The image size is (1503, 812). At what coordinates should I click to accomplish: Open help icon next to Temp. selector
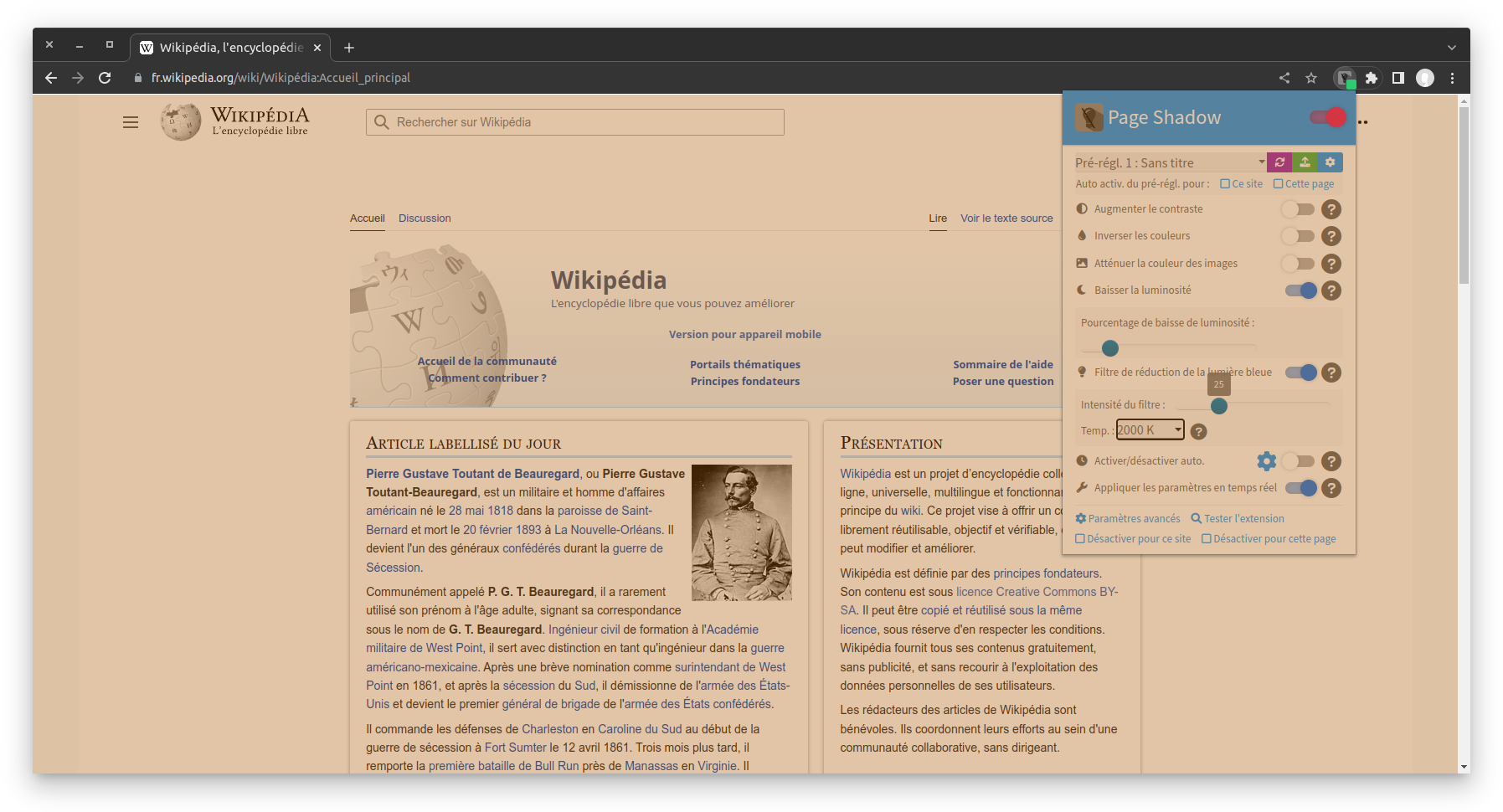1199,431
